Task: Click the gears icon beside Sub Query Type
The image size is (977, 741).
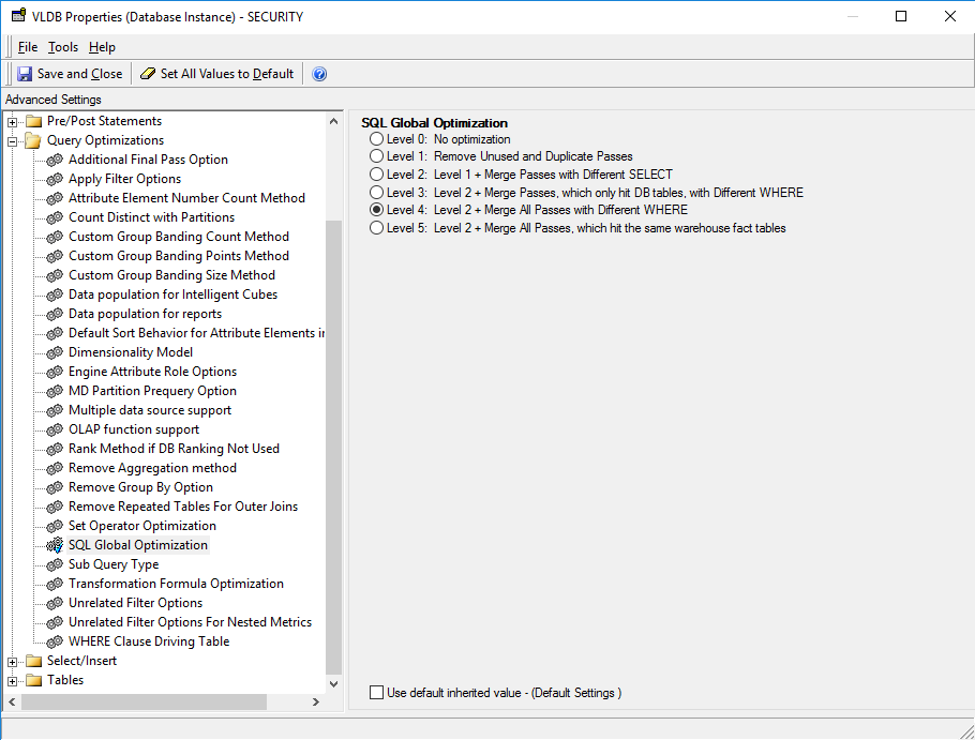Action: pos(54,564)
